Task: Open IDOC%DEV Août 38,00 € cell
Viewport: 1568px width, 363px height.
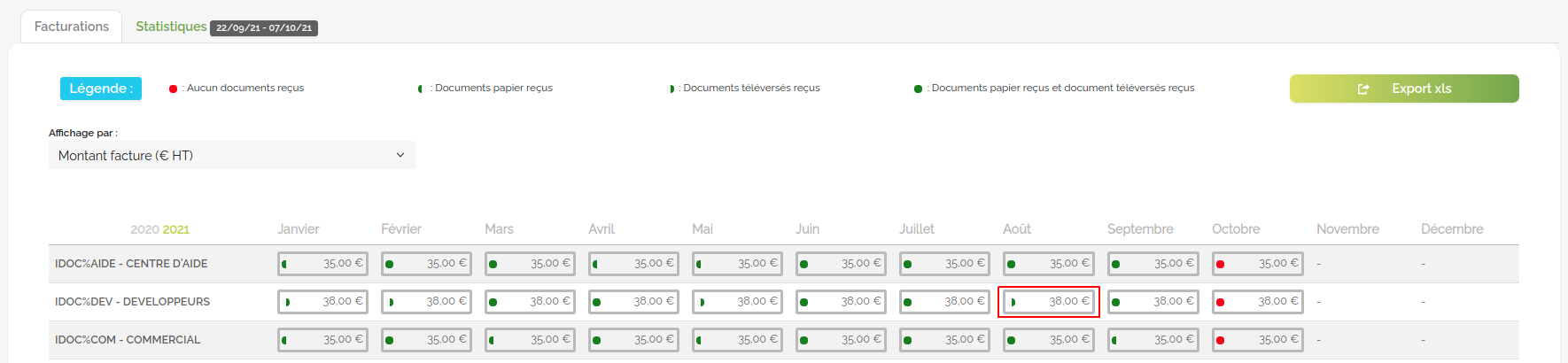Action: pos(1049,302)
